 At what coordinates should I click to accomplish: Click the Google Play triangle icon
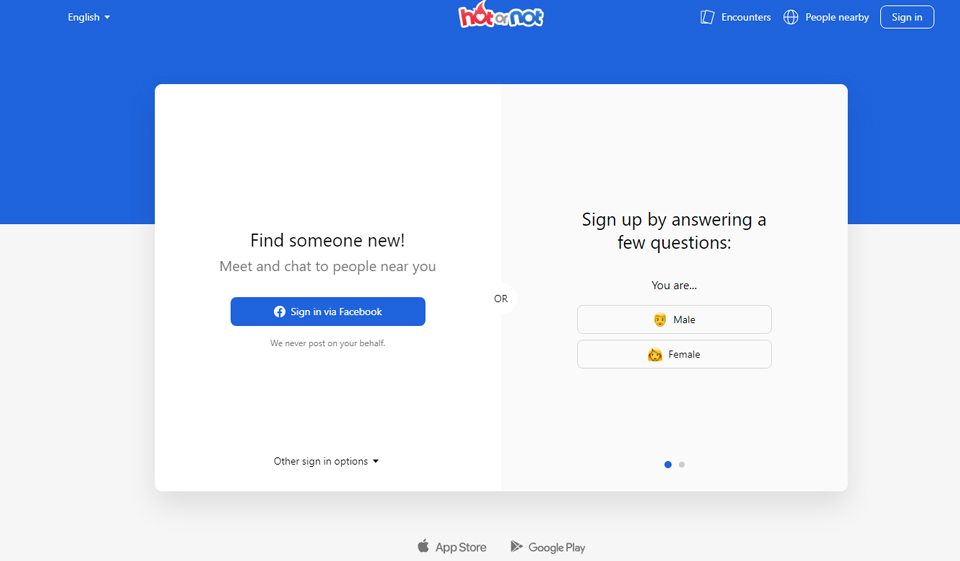coord(516,547)
